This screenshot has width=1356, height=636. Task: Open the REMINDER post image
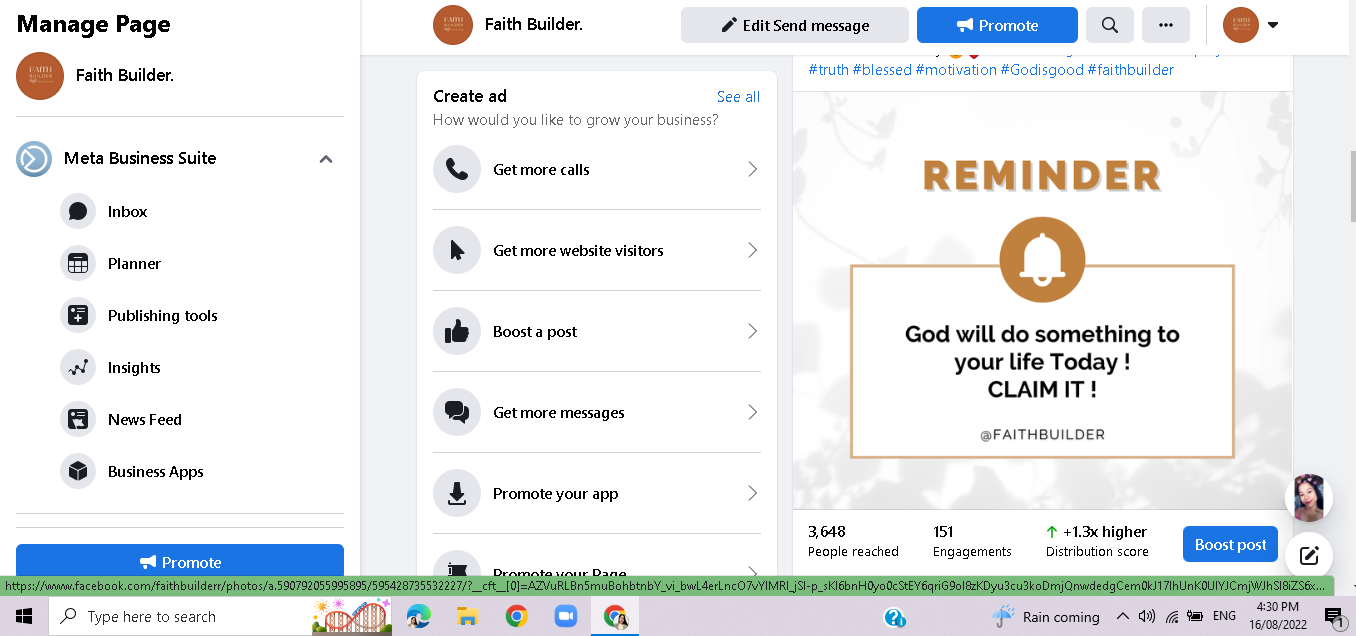[1042, 301]
